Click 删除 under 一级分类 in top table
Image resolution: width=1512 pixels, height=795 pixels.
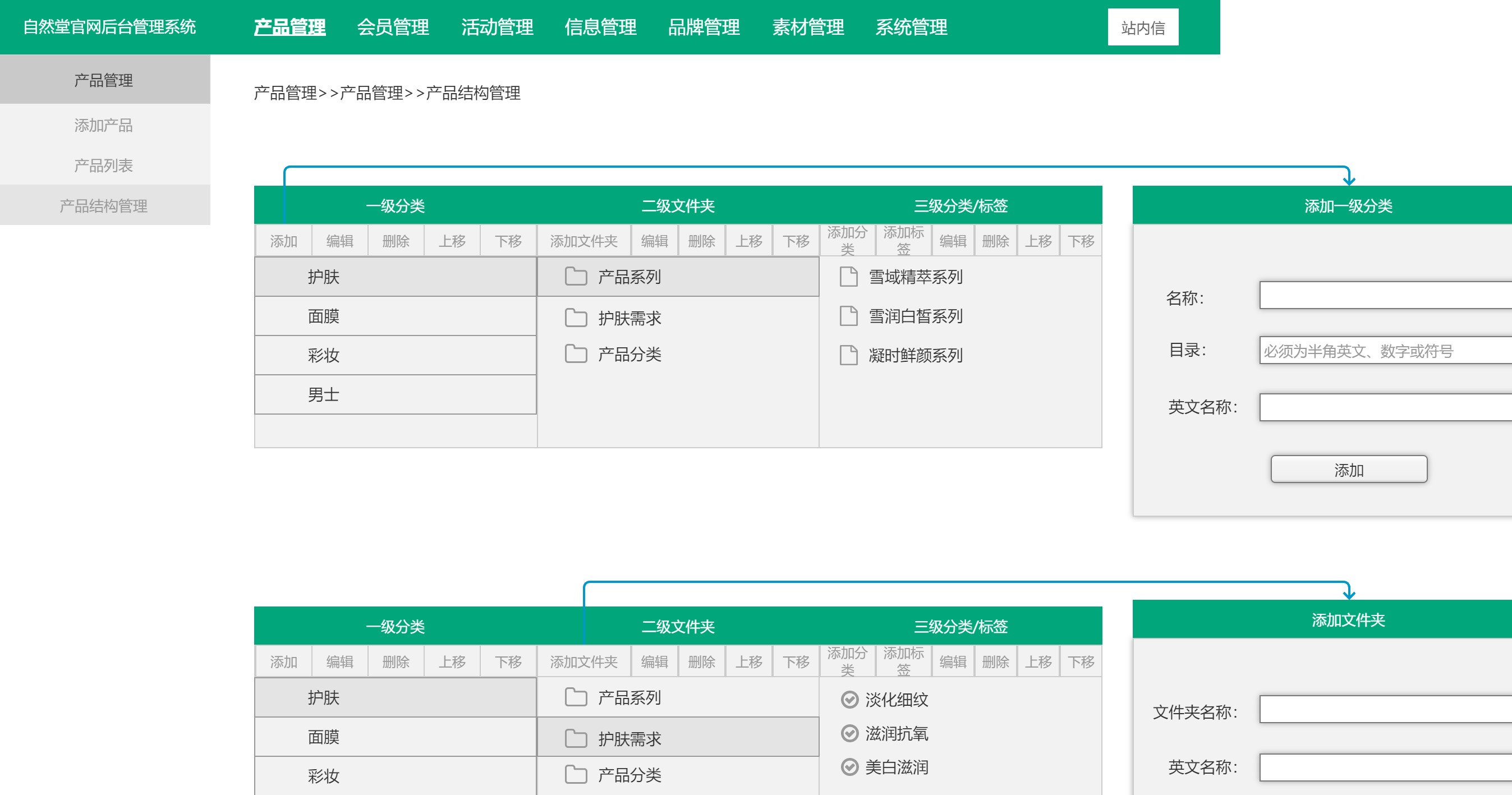pos(396,241)
